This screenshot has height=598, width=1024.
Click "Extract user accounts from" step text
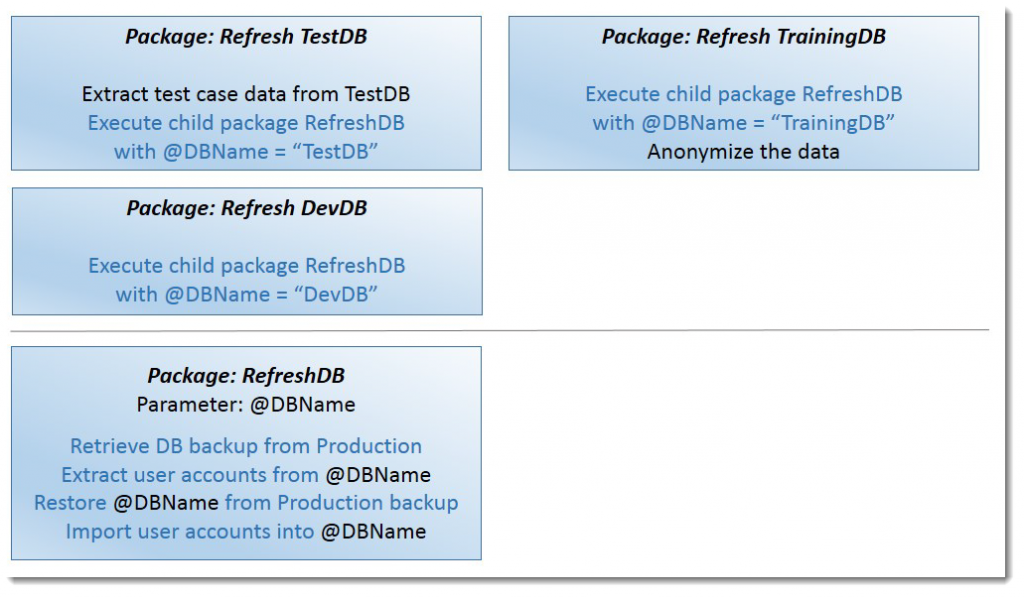point(190,475)
